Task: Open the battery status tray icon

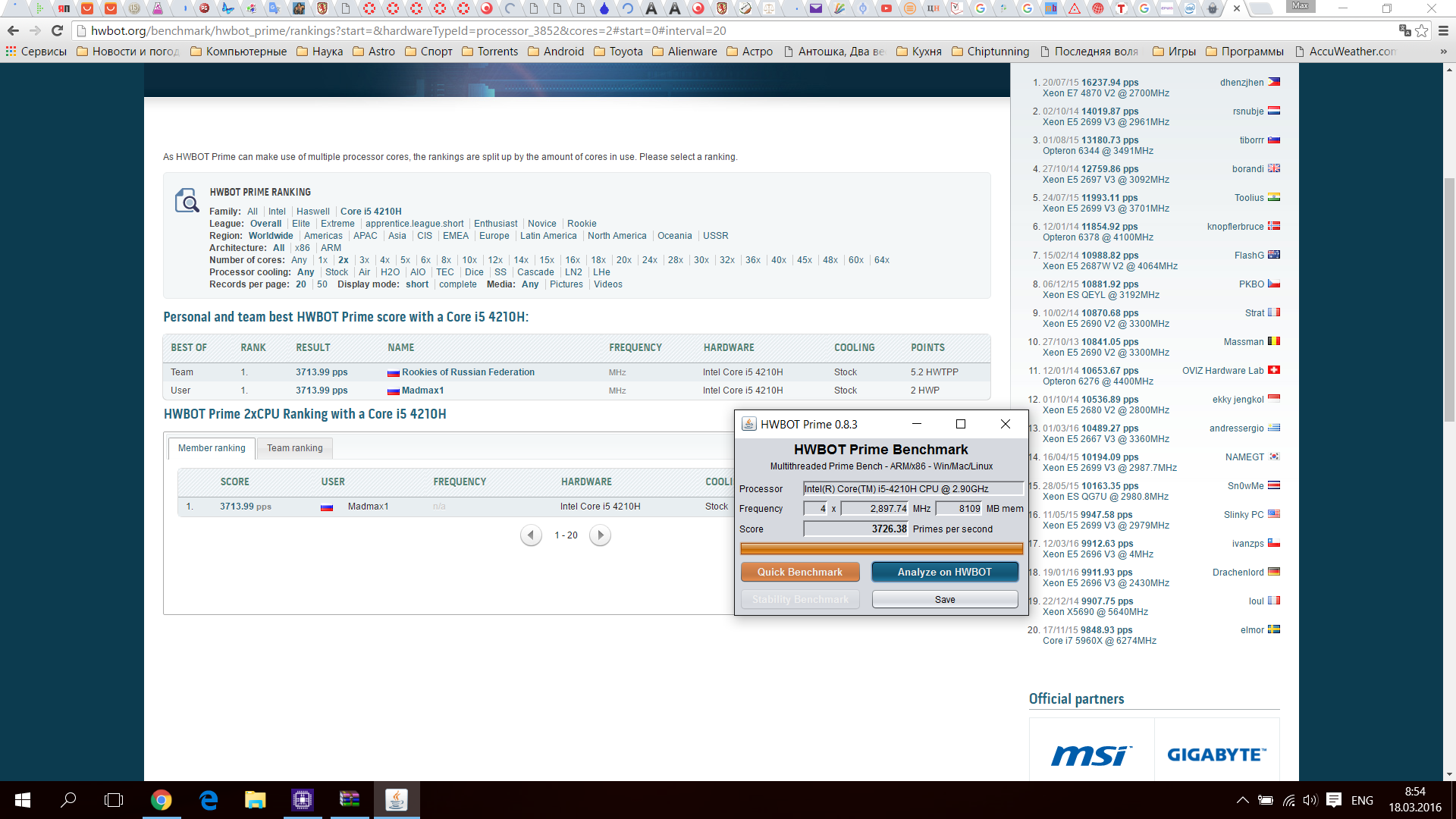Action: 1266,800
